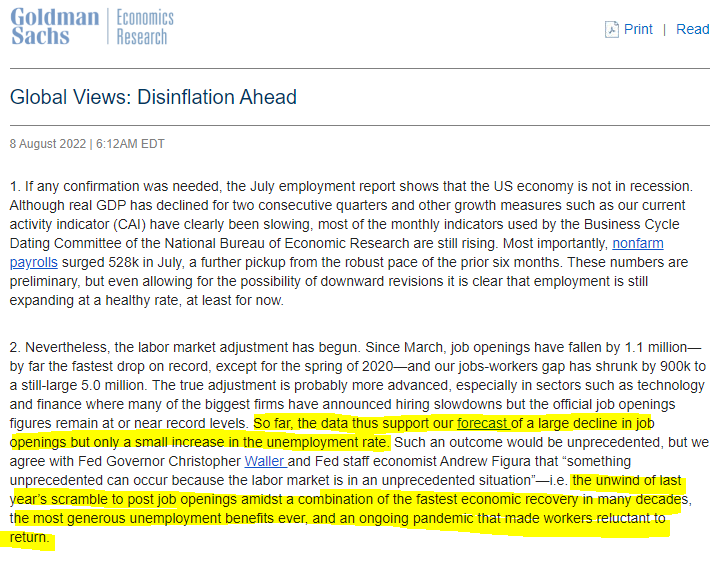Click text 'expanding at a healthy rate'
The height and width of the screenshot is (562, 719).
94,300
